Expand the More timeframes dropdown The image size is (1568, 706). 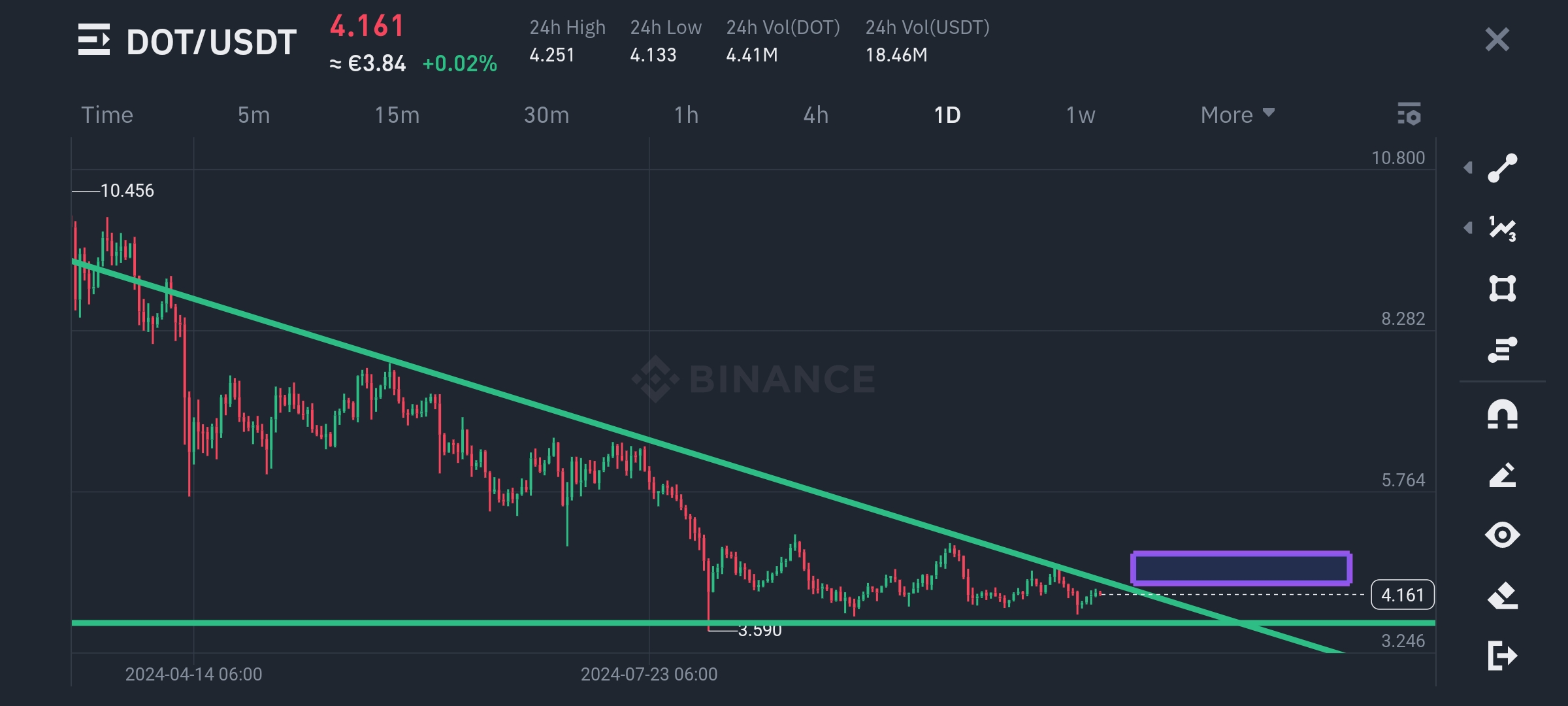point(1237,115)
